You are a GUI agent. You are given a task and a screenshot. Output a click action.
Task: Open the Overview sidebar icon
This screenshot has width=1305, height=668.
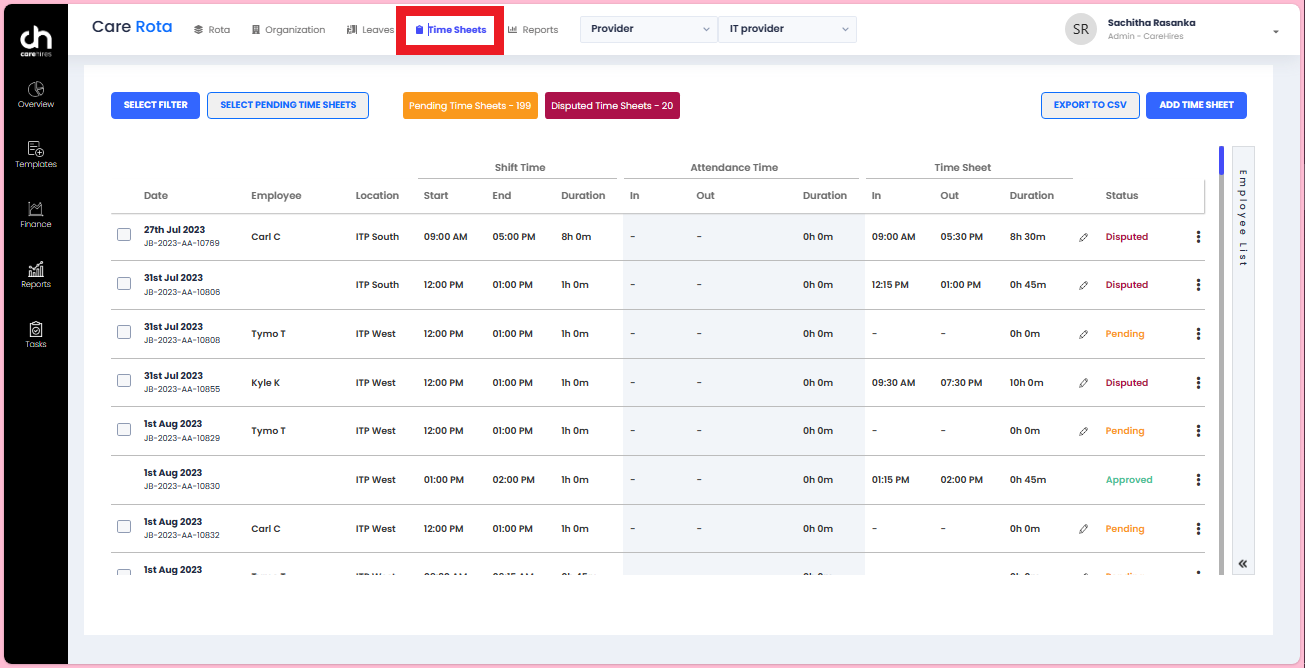click(35, 94)
